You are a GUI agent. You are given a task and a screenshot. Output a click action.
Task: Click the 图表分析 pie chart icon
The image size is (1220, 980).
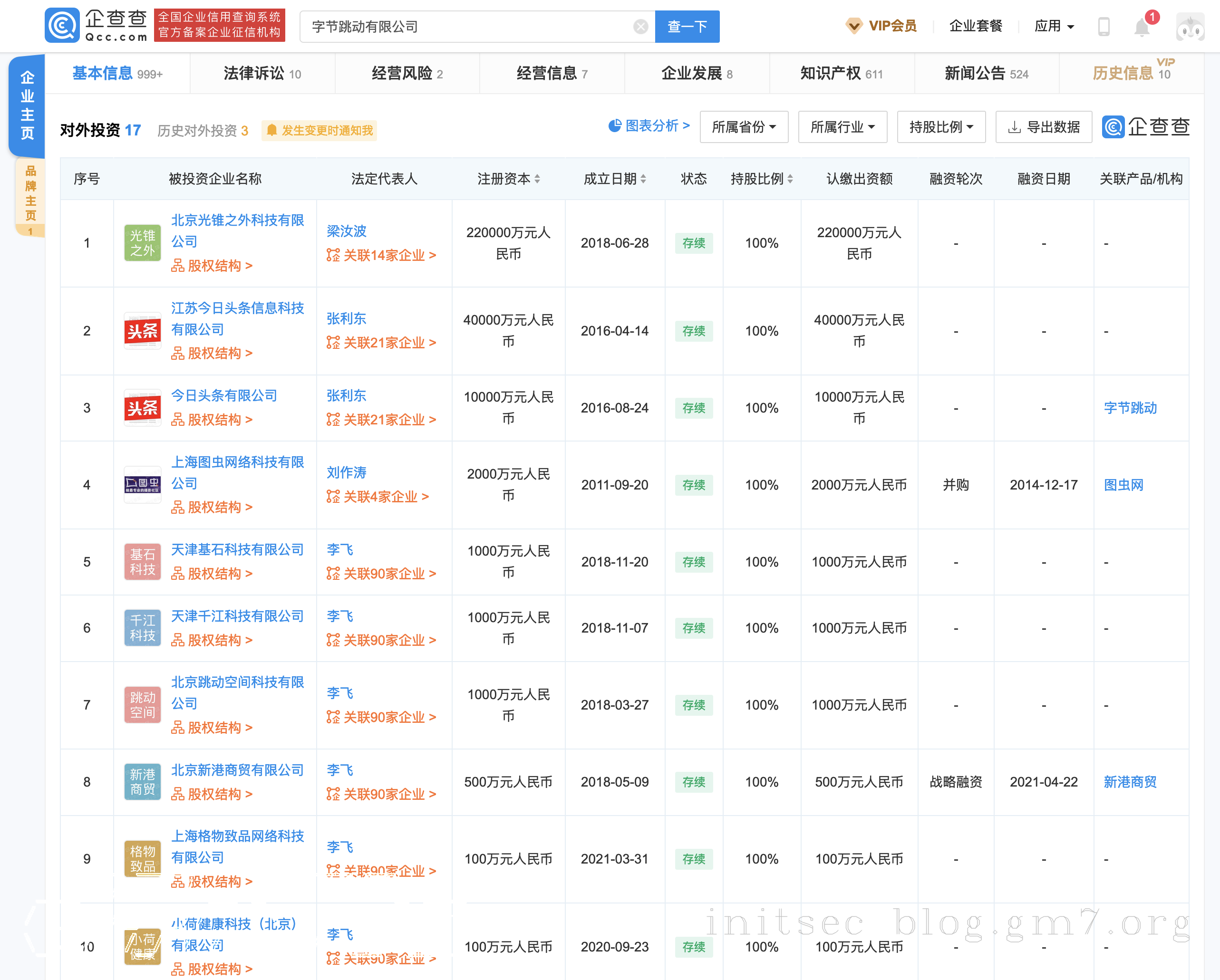(615, 125)
